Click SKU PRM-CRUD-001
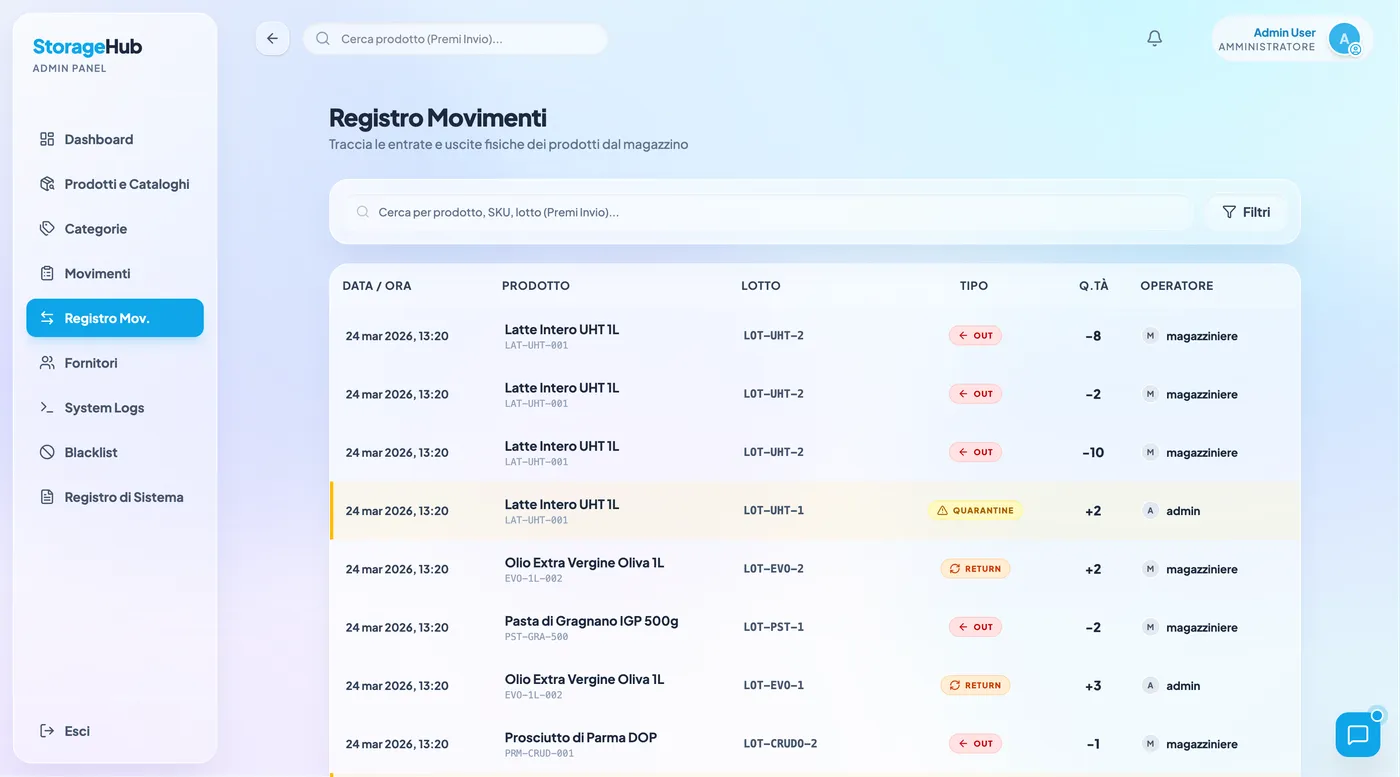Screen dimensions: 1400x777 pos(540,754)
